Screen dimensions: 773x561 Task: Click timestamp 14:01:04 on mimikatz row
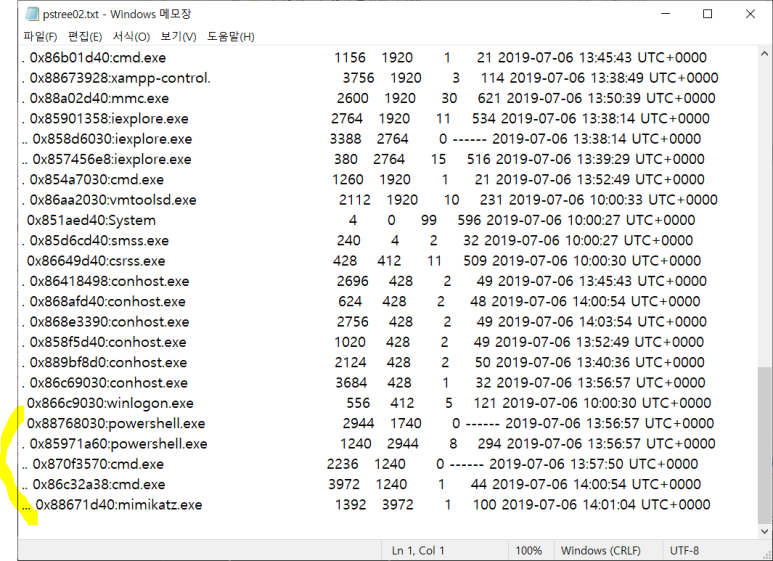tap(609, 504)
